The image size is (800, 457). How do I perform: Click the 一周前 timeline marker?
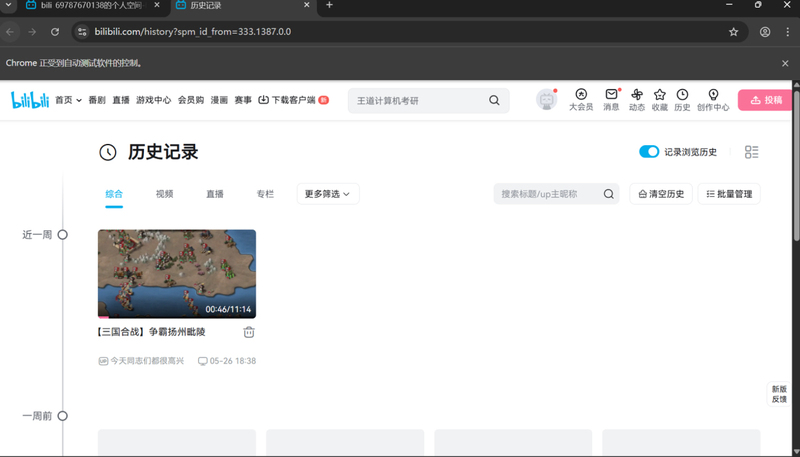[63, 416]
